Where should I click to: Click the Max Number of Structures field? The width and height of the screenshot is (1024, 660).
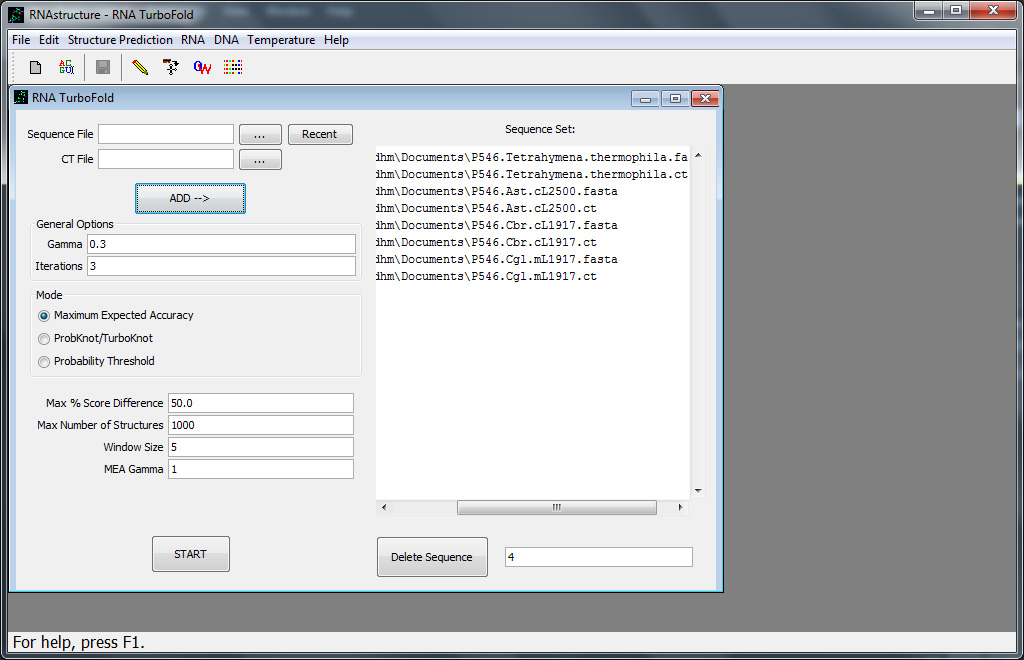(x=261, y=425)
